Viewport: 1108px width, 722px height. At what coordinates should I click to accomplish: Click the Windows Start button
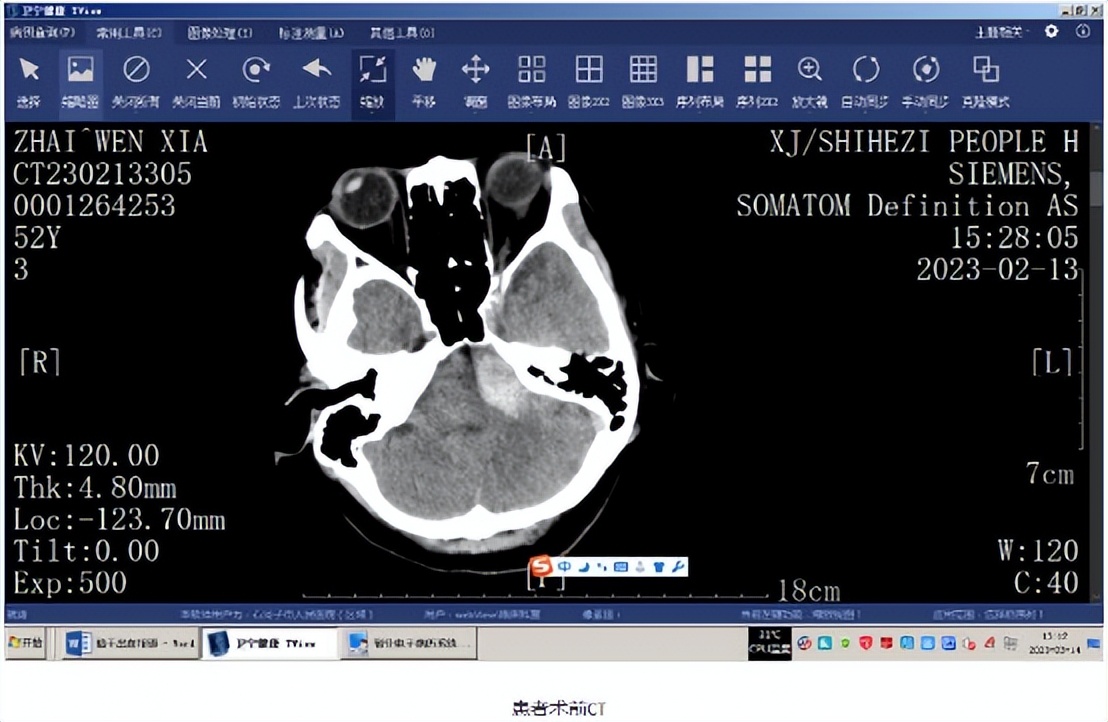coord(27,643)
